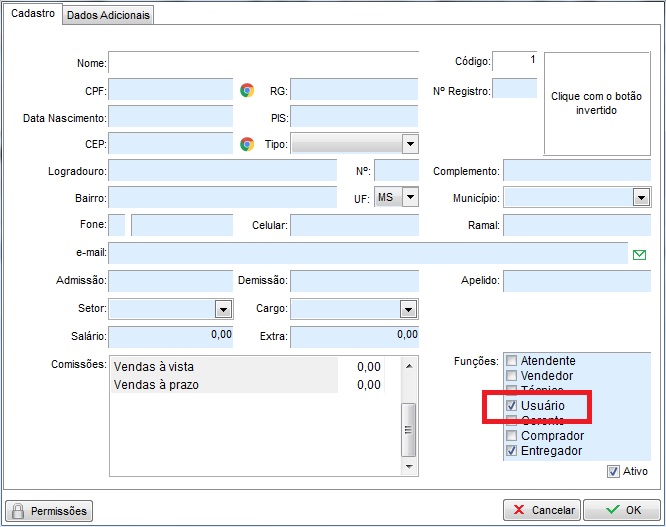
Task: Expand the UF state dropdown
Action: point(410,198)
